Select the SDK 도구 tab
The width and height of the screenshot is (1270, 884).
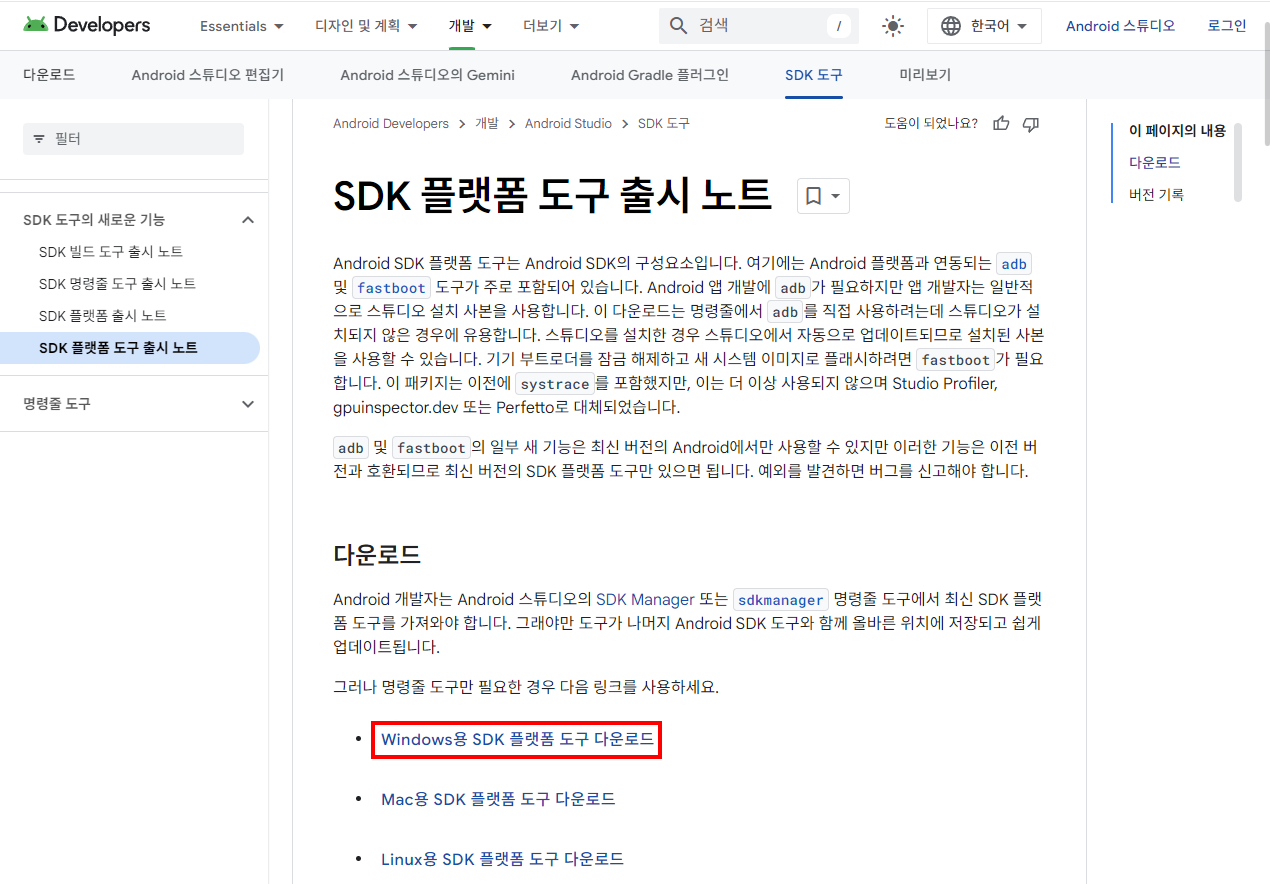(x=814, y=75)
